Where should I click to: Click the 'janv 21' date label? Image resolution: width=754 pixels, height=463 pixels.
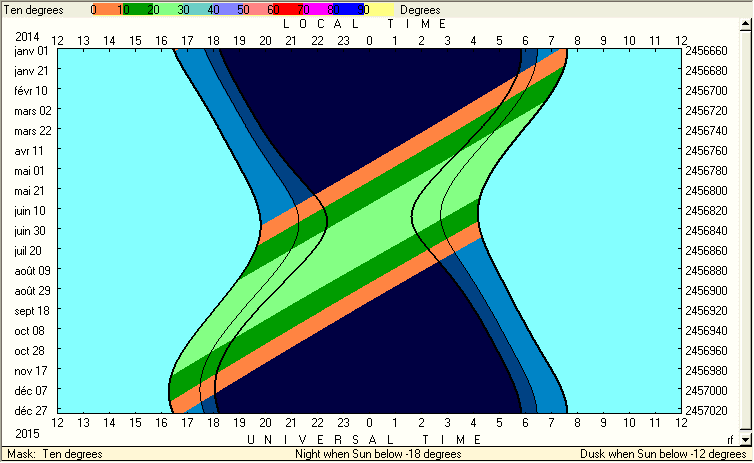pyautogui.click(x=31, y=71)
